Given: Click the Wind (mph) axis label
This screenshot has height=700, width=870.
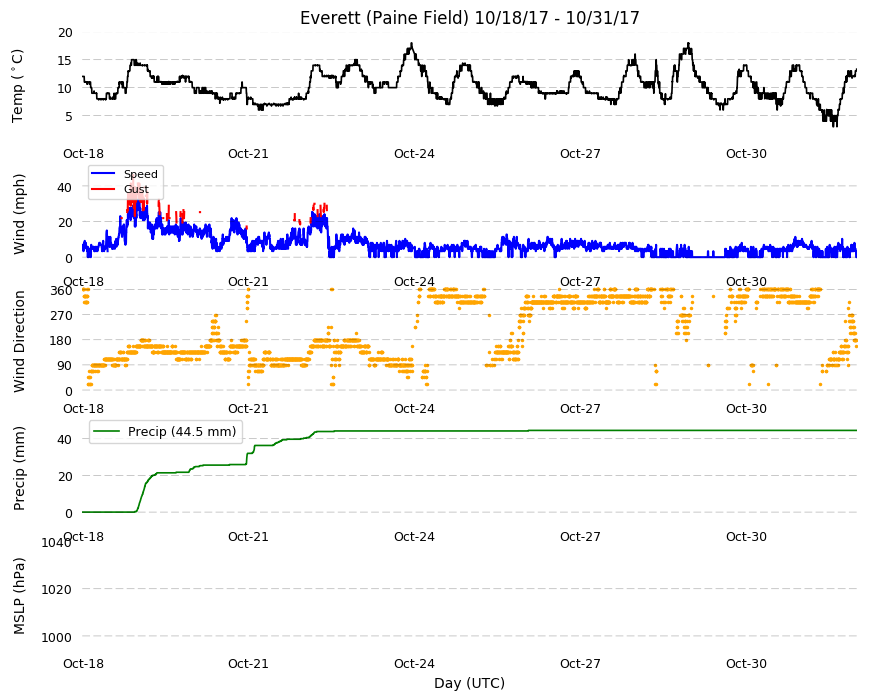Looking at the screenshot, I should click(19, 214).
